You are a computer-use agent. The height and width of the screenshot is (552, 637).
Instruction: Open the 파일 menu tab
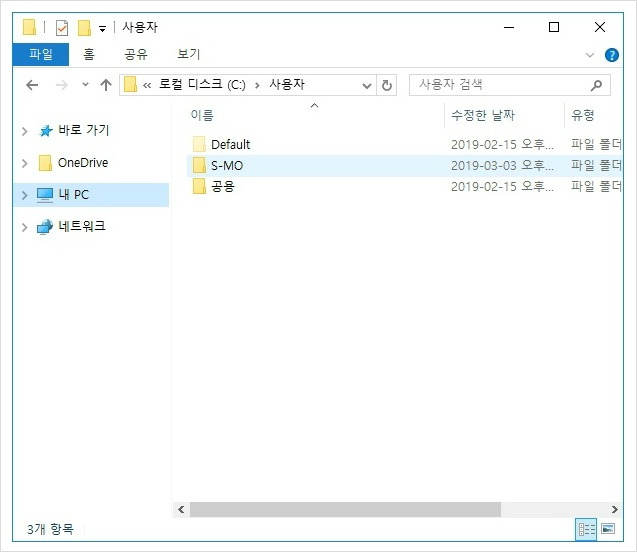click(x=41, y=54)
